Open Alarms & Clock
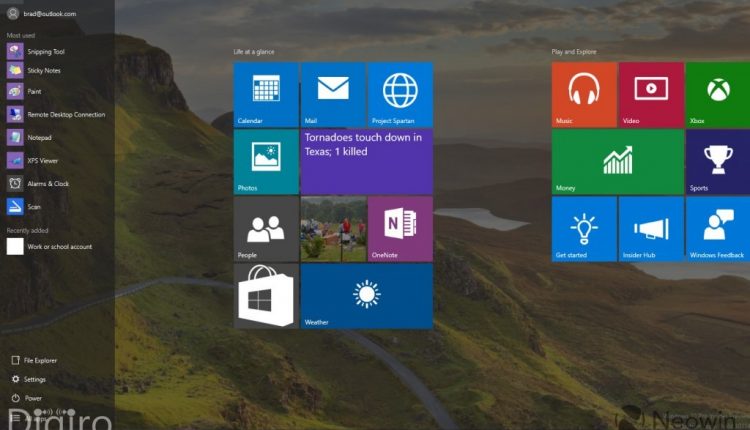750x430 pixels. (38, 183)
